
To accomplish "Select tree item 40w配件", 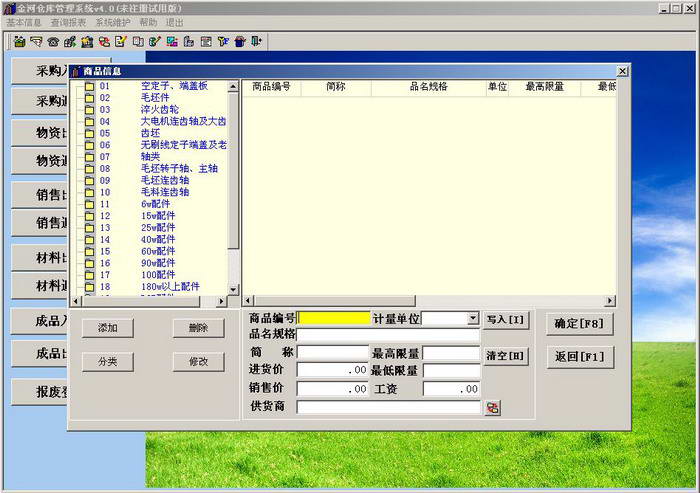I will coord(158,240).
